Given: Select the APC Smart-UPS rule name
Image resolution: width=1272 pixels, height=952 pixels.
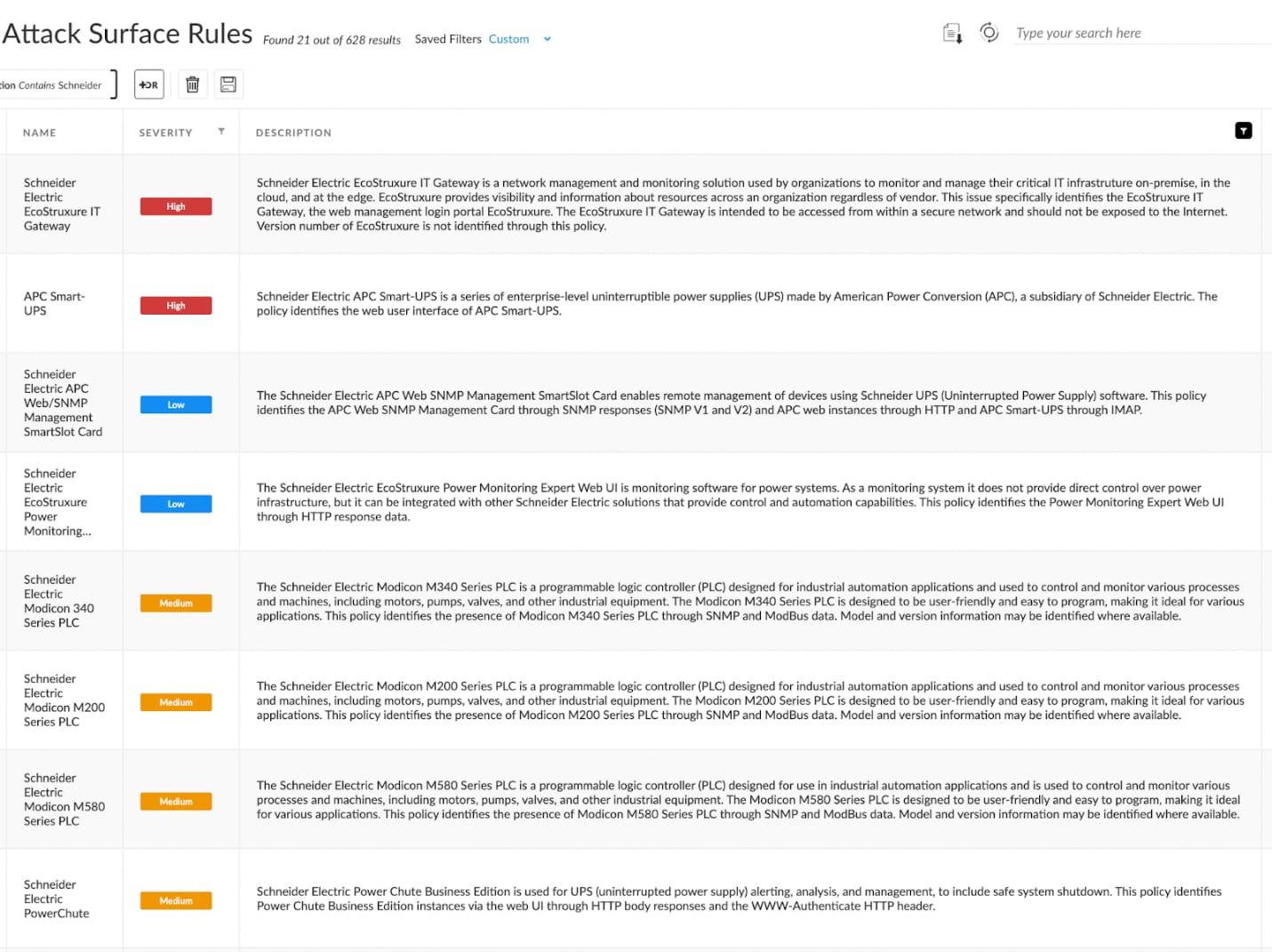Looking at the screenshot, I should (x=54, y=304).
